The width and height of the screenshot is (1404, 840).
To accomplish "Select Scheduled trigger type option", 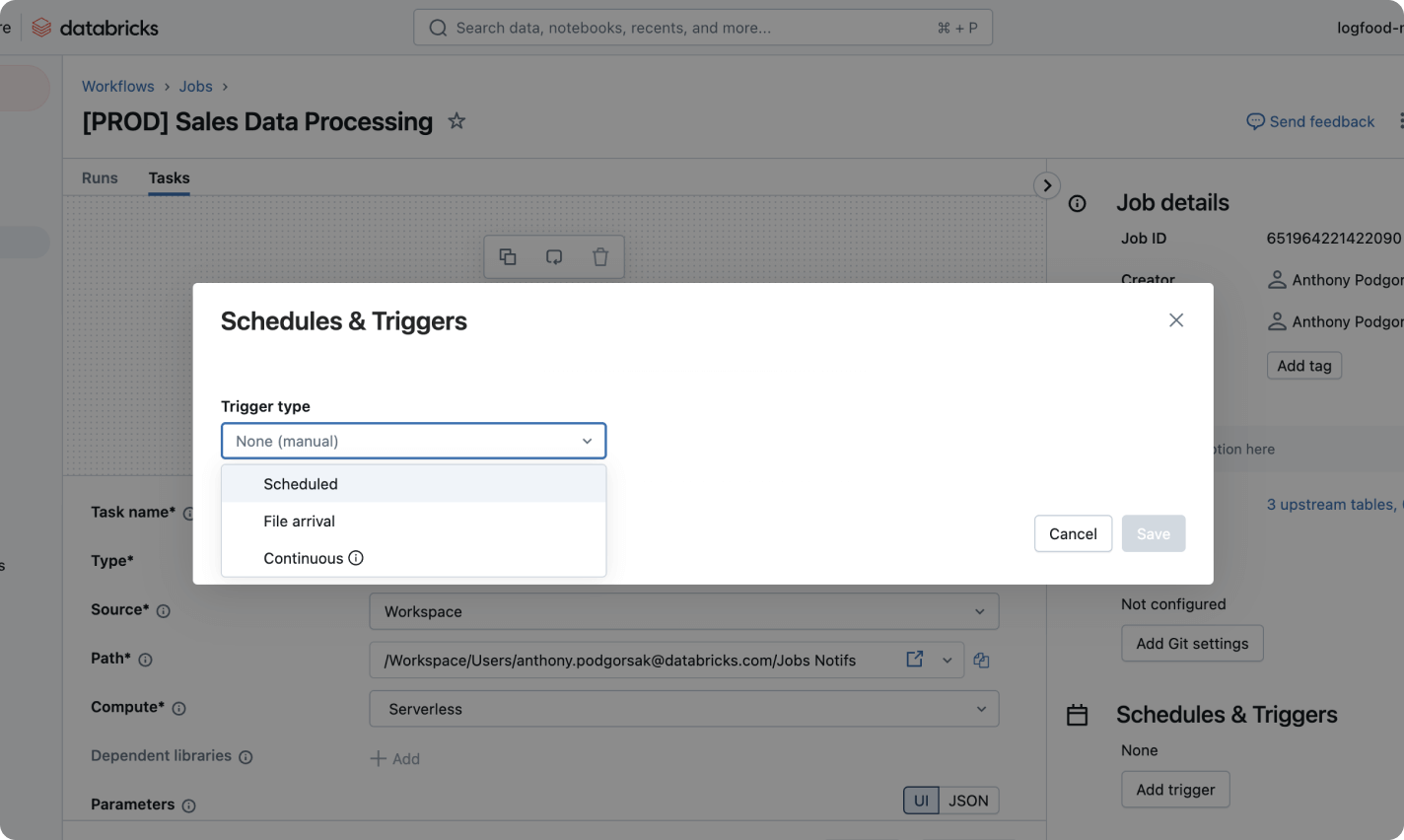I will coord(301,484).
